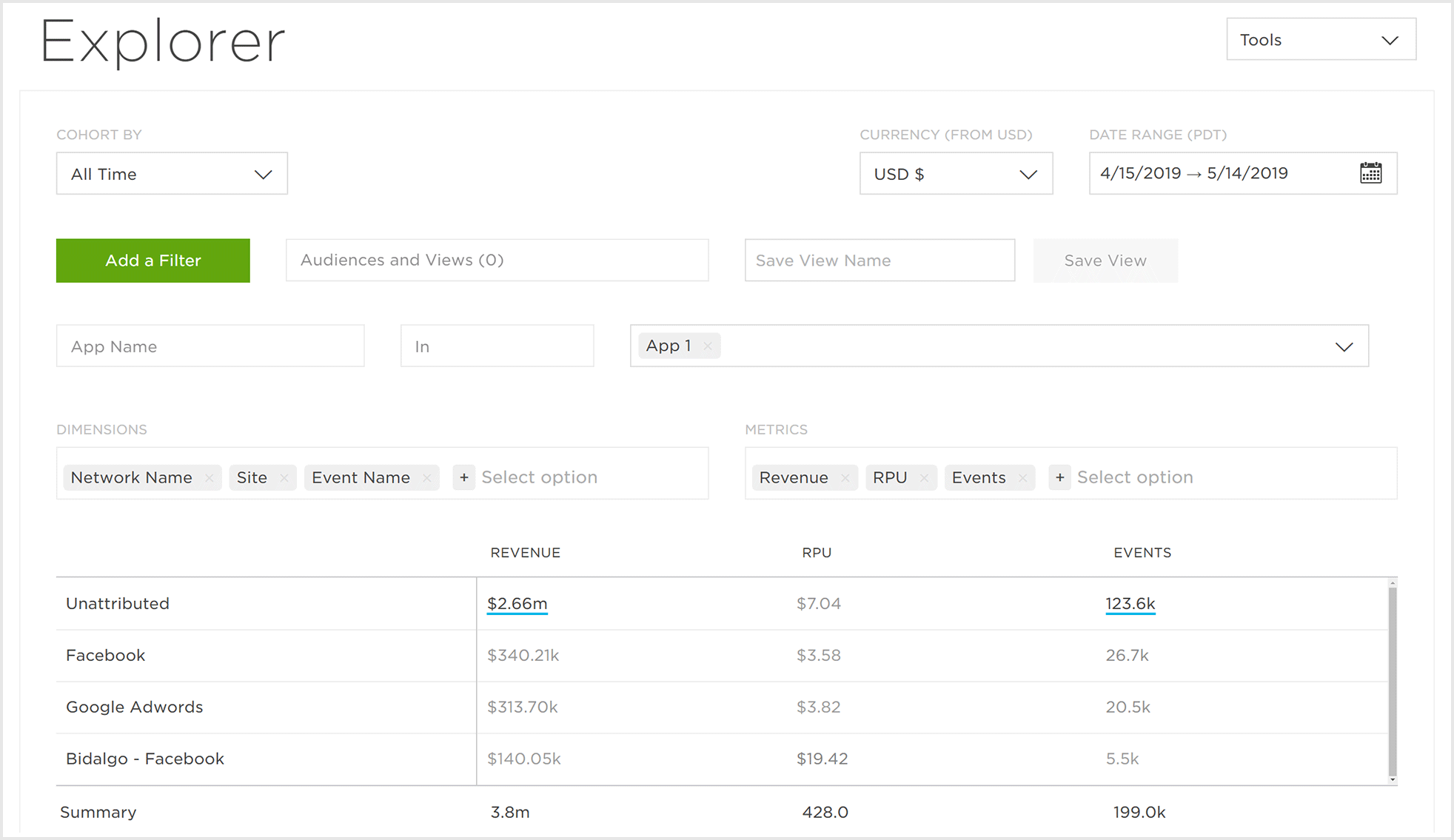This screenshot has height=840, width=1454.
Task: Expand the Cohort By All Time dropdown
Action: [x=172, y=174]
